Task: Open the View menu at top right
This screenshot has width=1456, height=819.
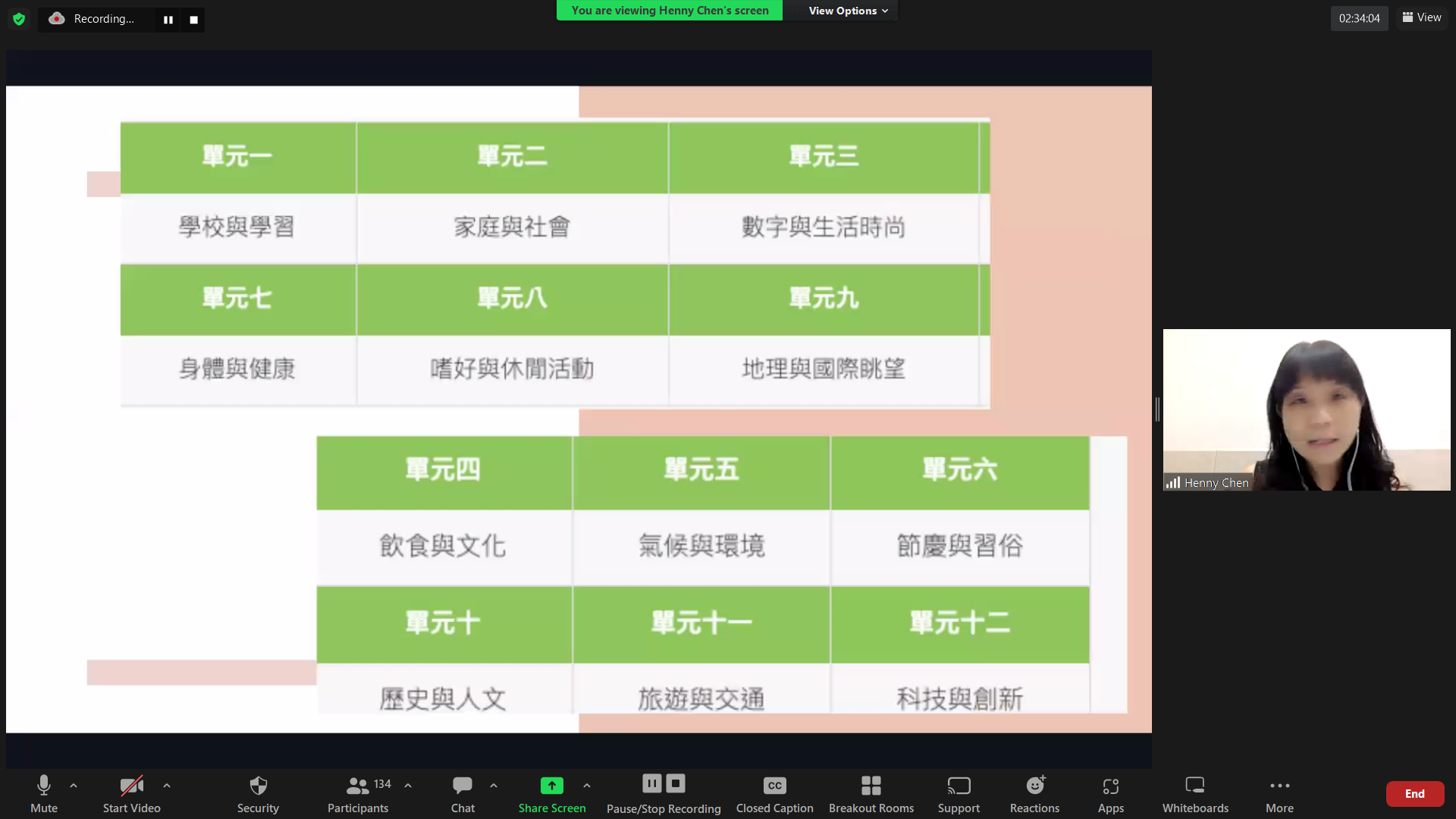Action: 1421,17
